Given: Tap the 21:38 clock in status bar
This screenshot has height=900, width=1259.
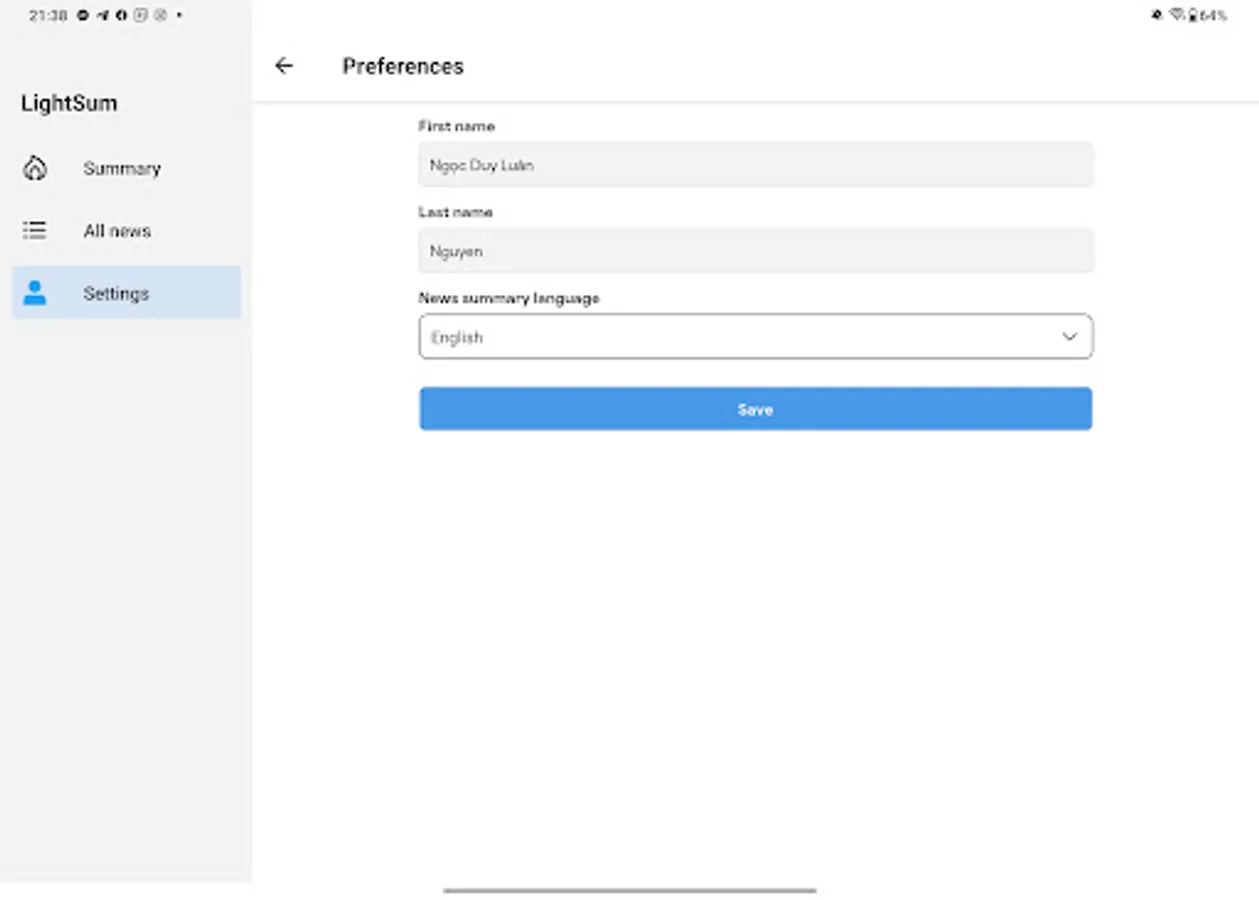Looking at the screenshot, I should click(x=48, y=15).
